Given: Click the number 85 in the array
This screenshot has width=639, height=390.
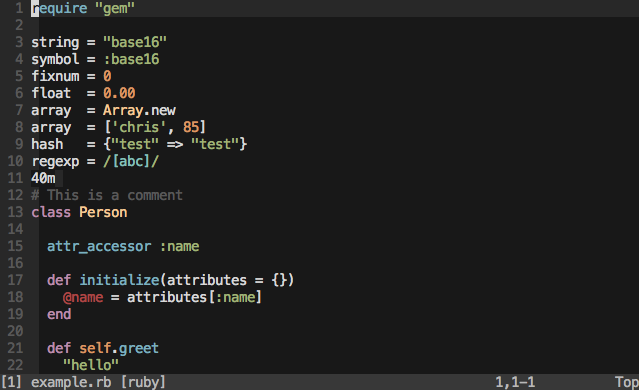Looking at the screenshot, I should [191, 127].
